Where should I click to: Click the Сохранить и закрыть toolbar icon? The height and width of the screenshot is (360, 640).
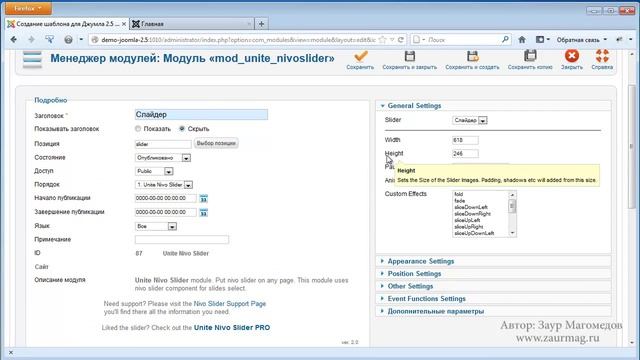tap(409, 56)
